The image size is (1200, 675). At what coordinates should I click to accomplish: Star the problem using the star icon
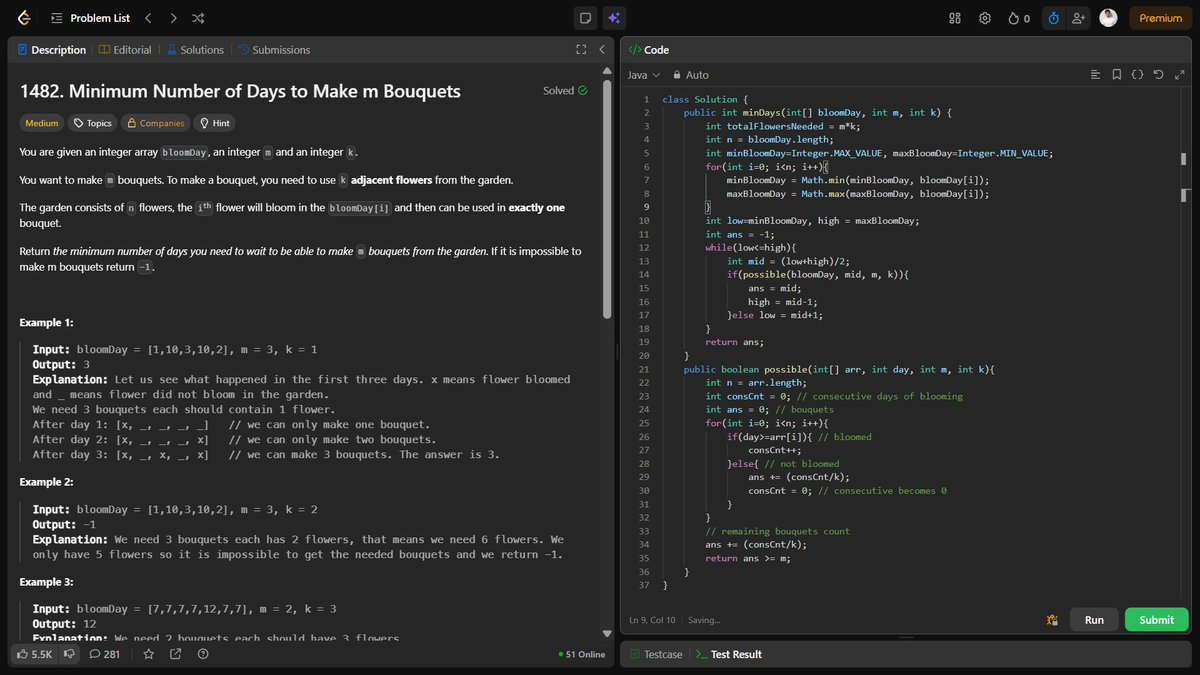click(148, 653)
